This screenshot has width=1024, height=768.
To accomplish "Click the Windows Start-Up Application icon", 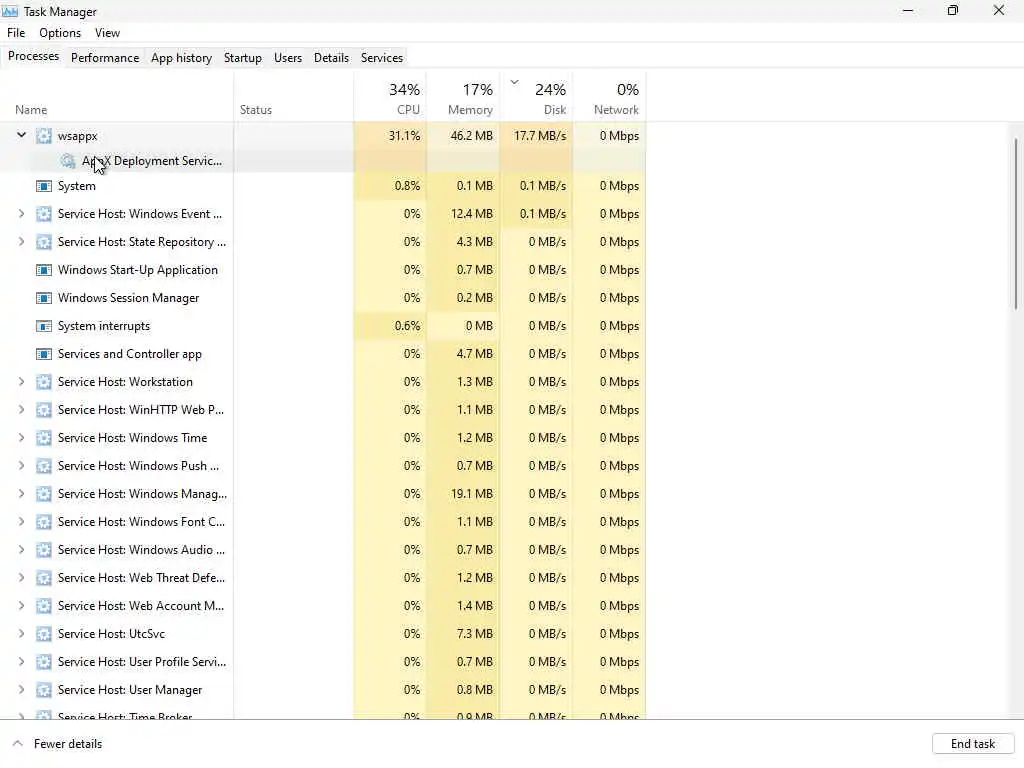I will coord(44,270).
